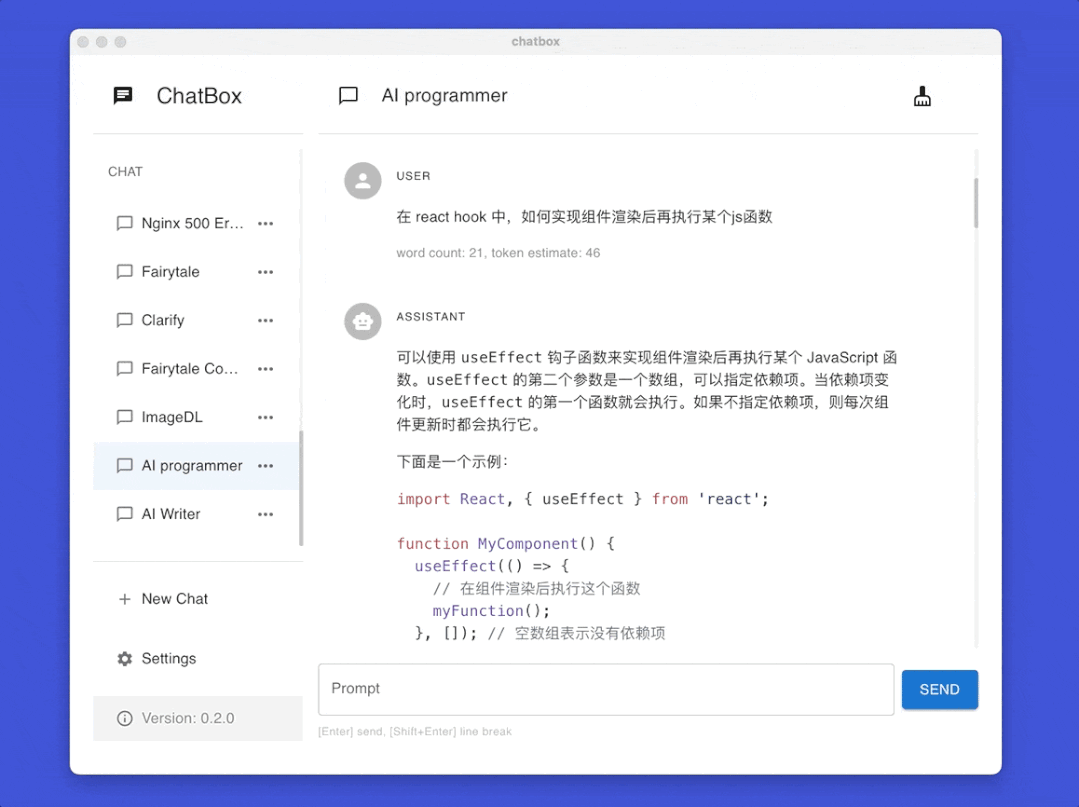The width and height of the screenshot is (1079, 807).
Task: Click inside the Prompt input field
Action: 605,689
